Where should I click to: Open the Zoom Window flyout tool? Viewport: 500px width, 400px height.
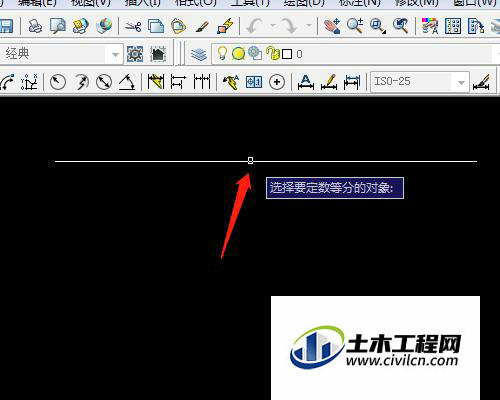378,26
